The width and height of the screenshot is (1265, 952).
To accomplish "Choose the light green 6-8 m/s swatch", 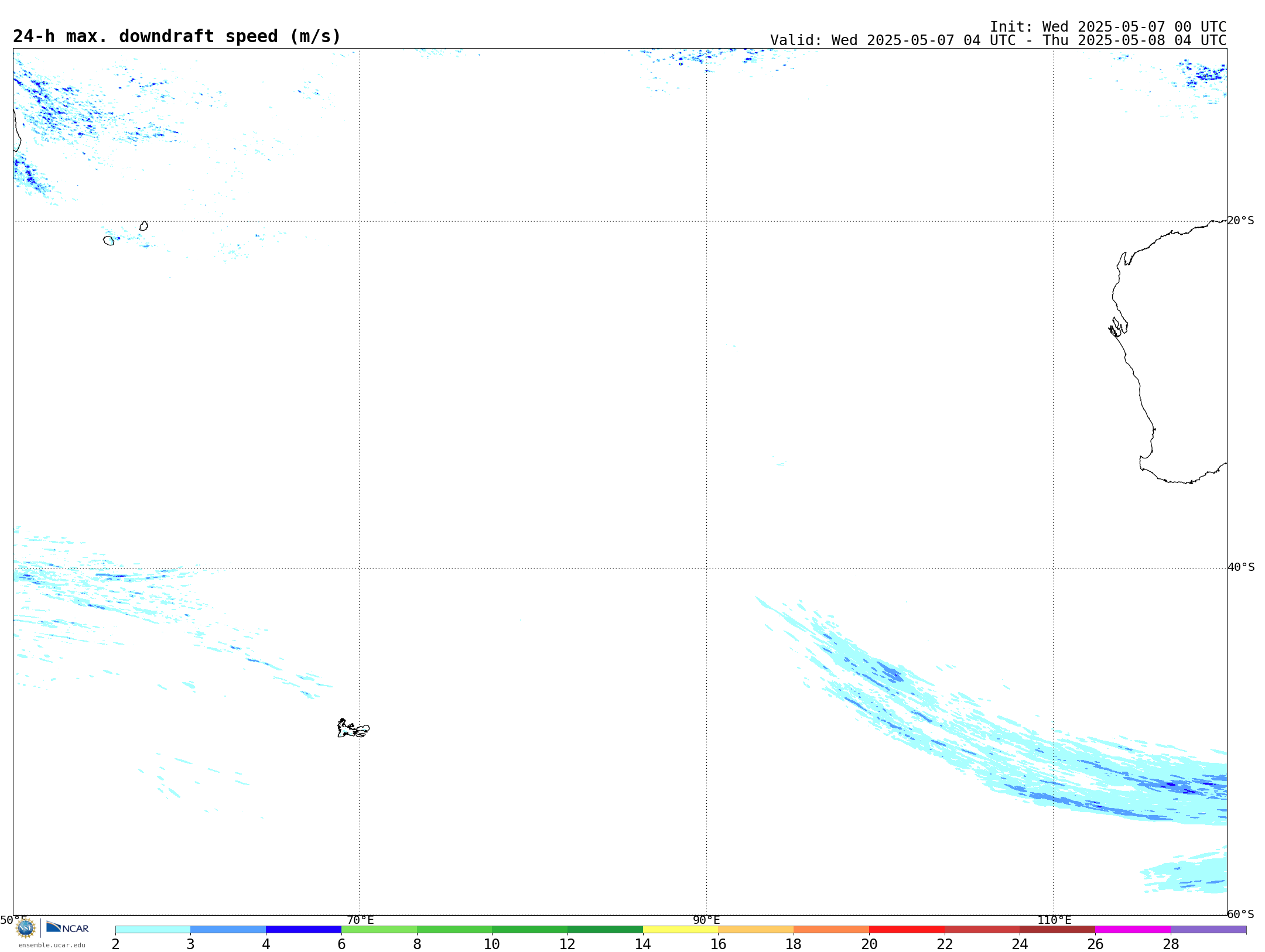I will pyautogui.click(x=379, y=930).
